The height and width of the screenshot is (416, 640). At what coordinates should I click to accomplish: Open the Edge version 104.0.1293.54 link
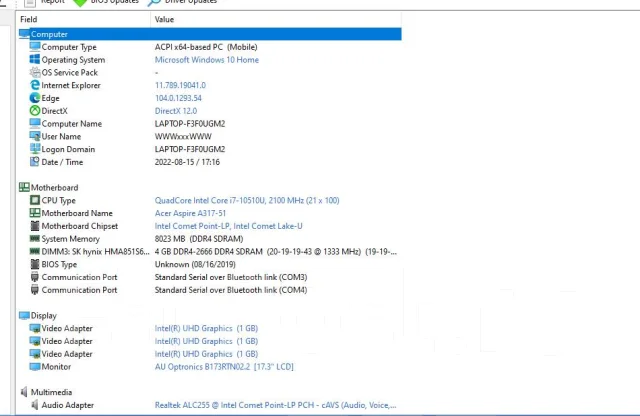pos(178,98)
